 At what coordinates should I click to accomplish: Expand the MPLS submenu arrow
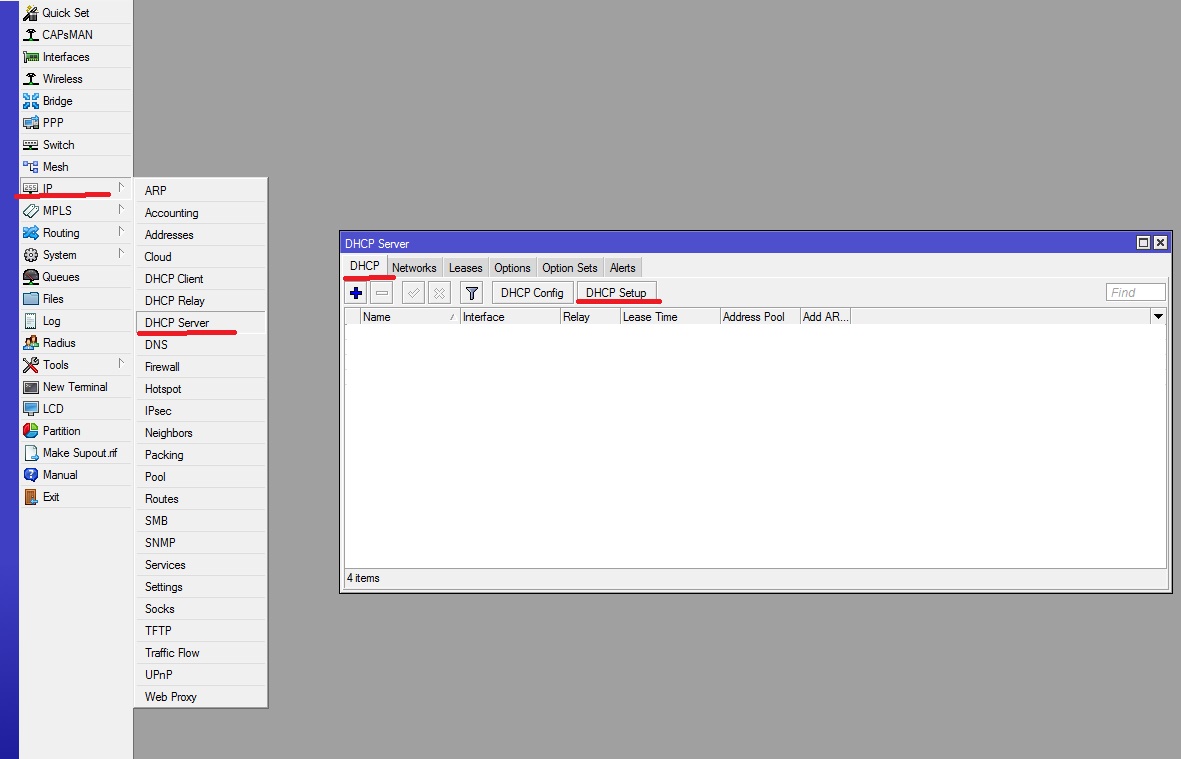pos(121,209)
